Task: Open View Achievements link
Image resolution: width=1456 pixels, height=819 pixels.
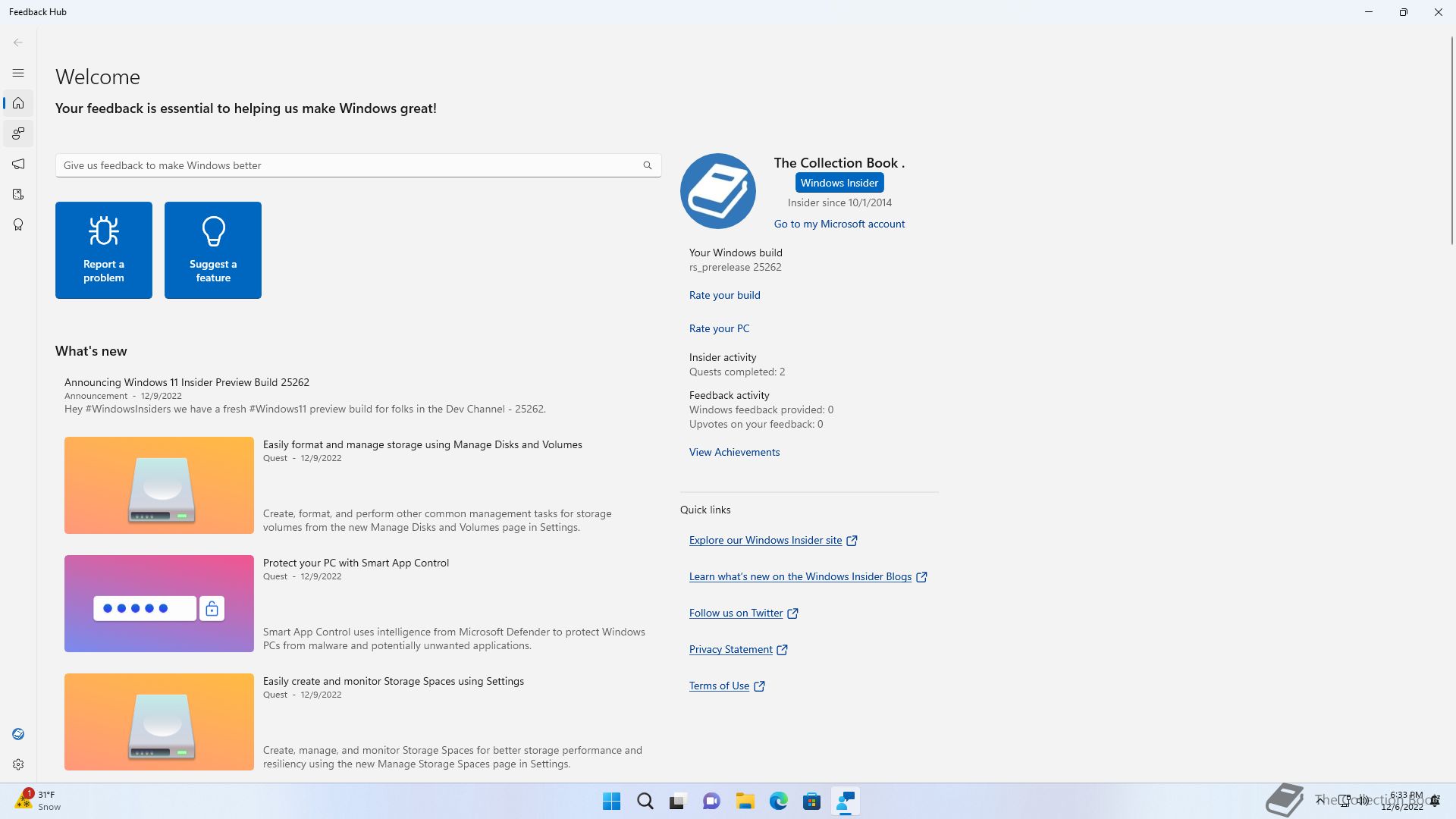Action: click(x=734, y=452)
